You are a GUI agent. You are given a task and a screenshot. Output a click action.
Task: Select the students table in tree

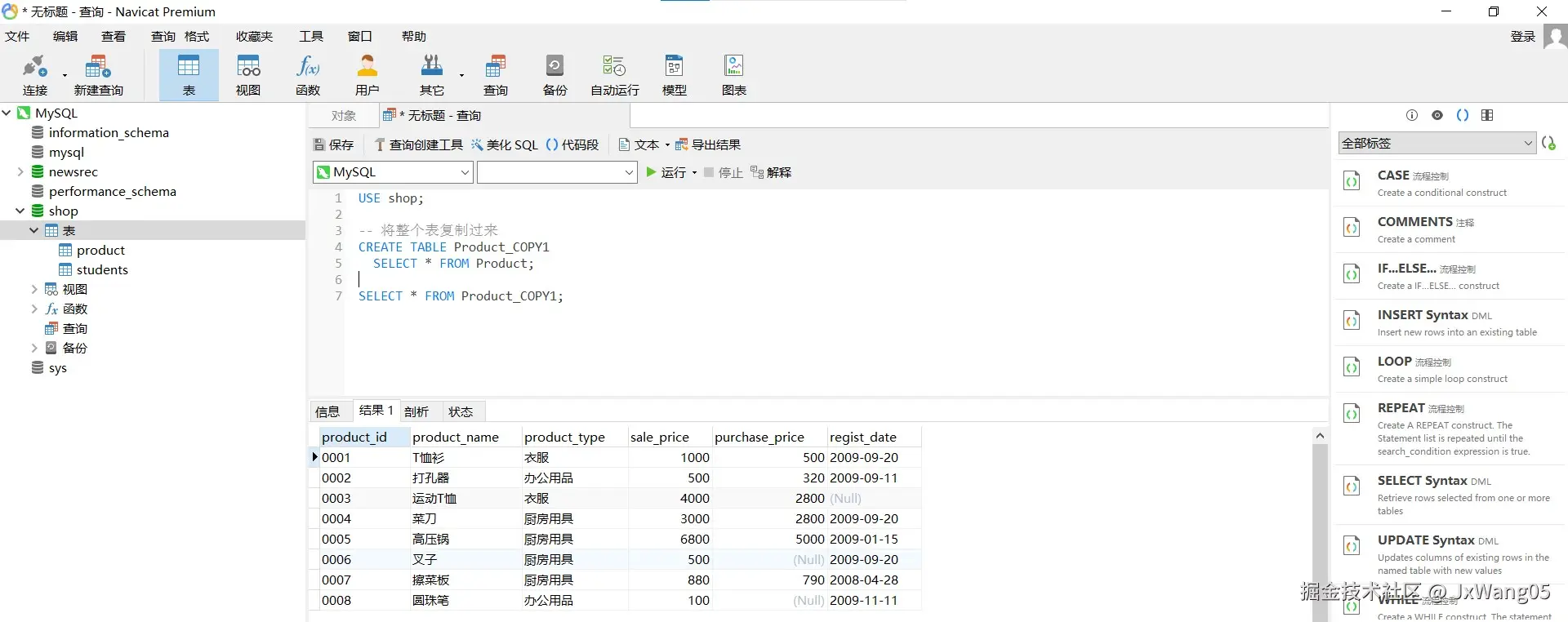tap(102, 269)
